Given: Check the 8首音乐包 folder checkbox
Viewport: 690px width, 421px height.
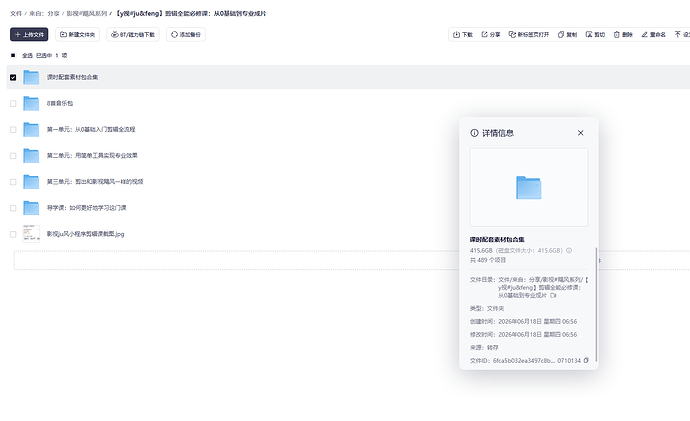Looking at the screenshot, I should point(13,103).
